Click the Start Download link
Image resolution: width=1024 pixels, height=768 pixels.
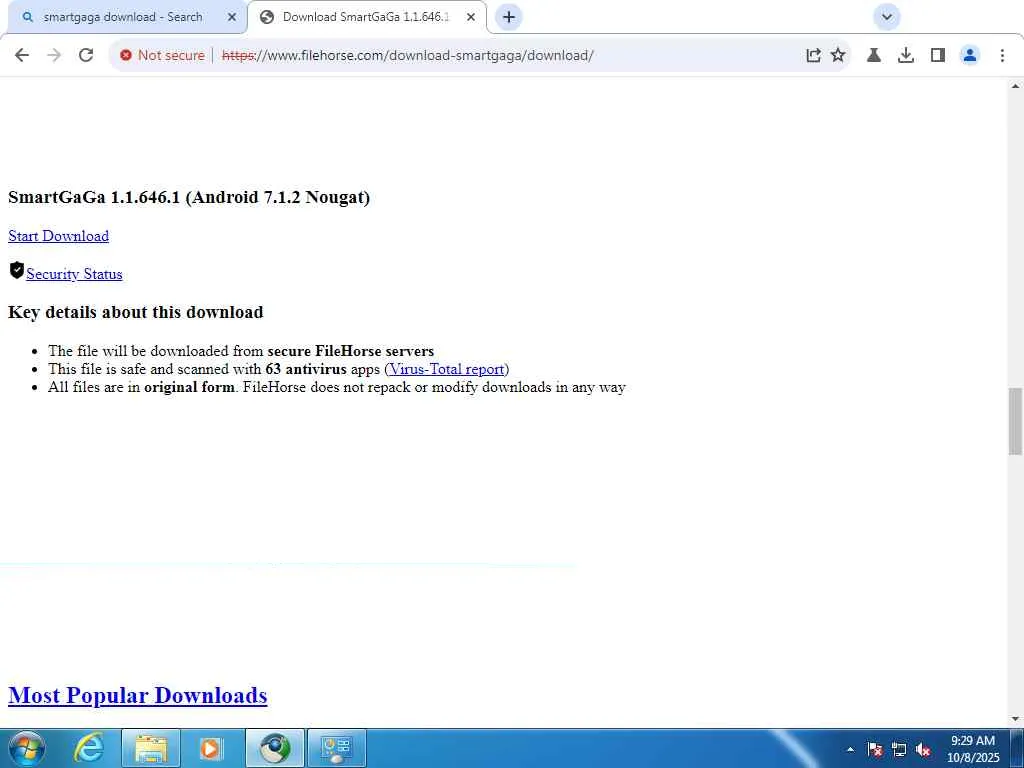pos(59,236)
